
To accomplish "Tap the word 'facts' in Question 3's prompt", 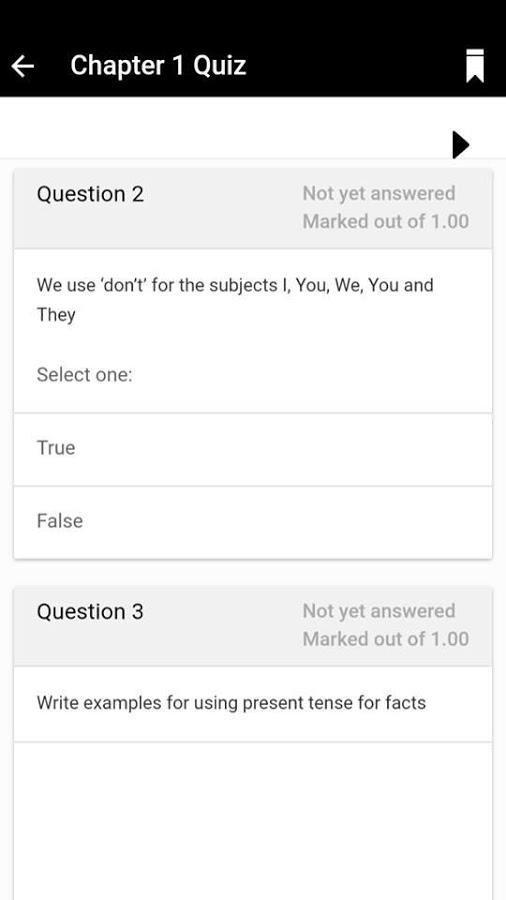I will click(406, 703).
